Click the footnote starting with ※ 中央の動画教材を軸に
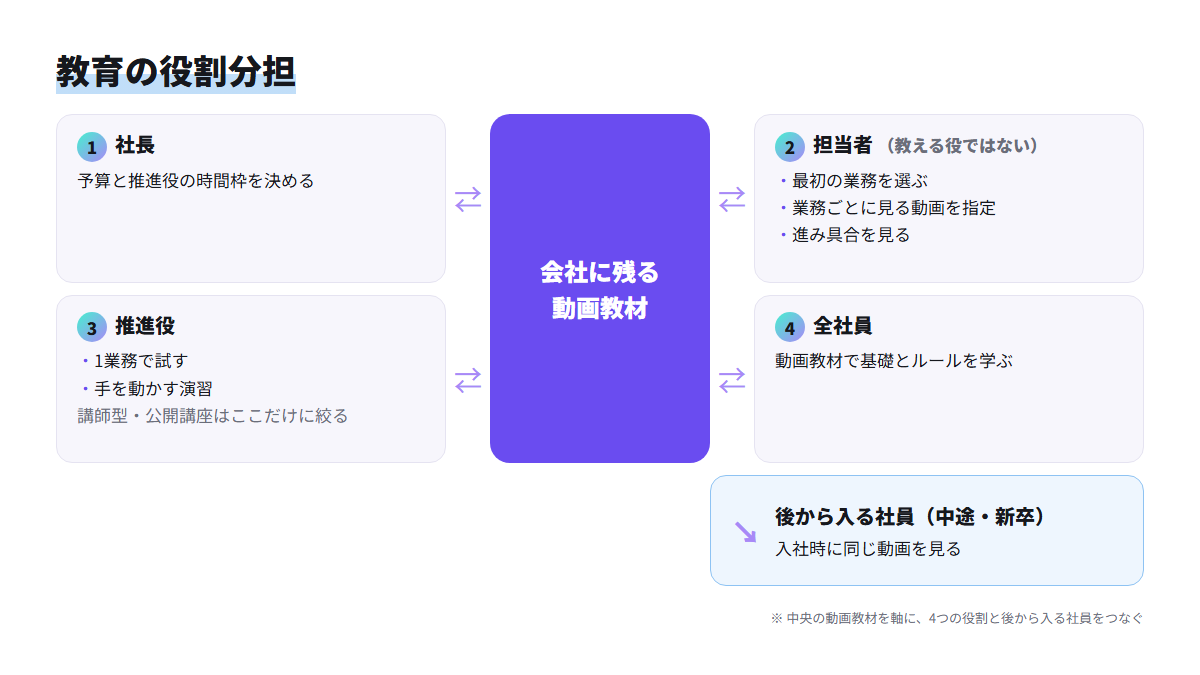The image size is (1200, 675). pos(957,618)
